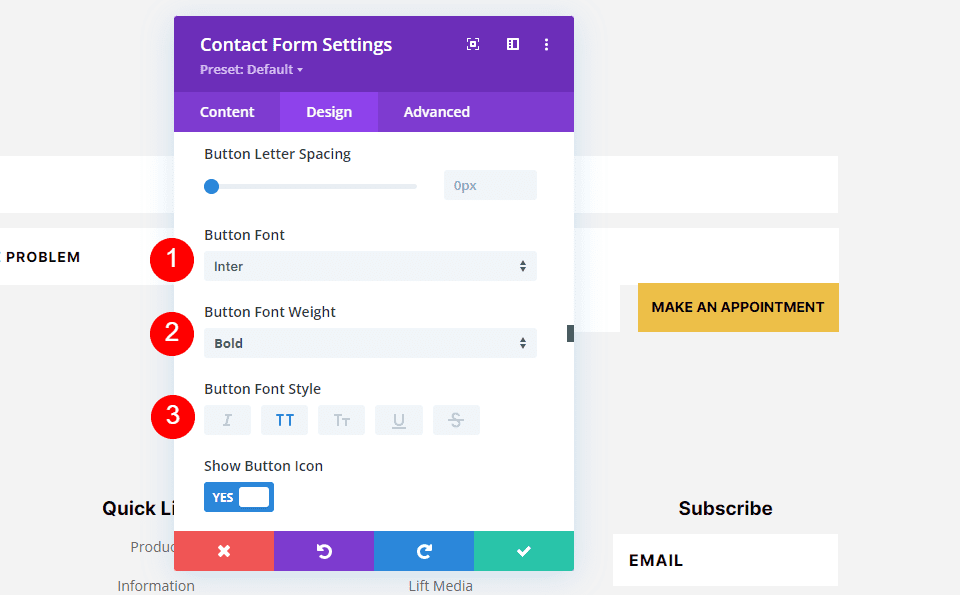This screenshot has width=960, height=595.
Task: Enable the capitalize Tt font style
Action: (x=341, y=419)
